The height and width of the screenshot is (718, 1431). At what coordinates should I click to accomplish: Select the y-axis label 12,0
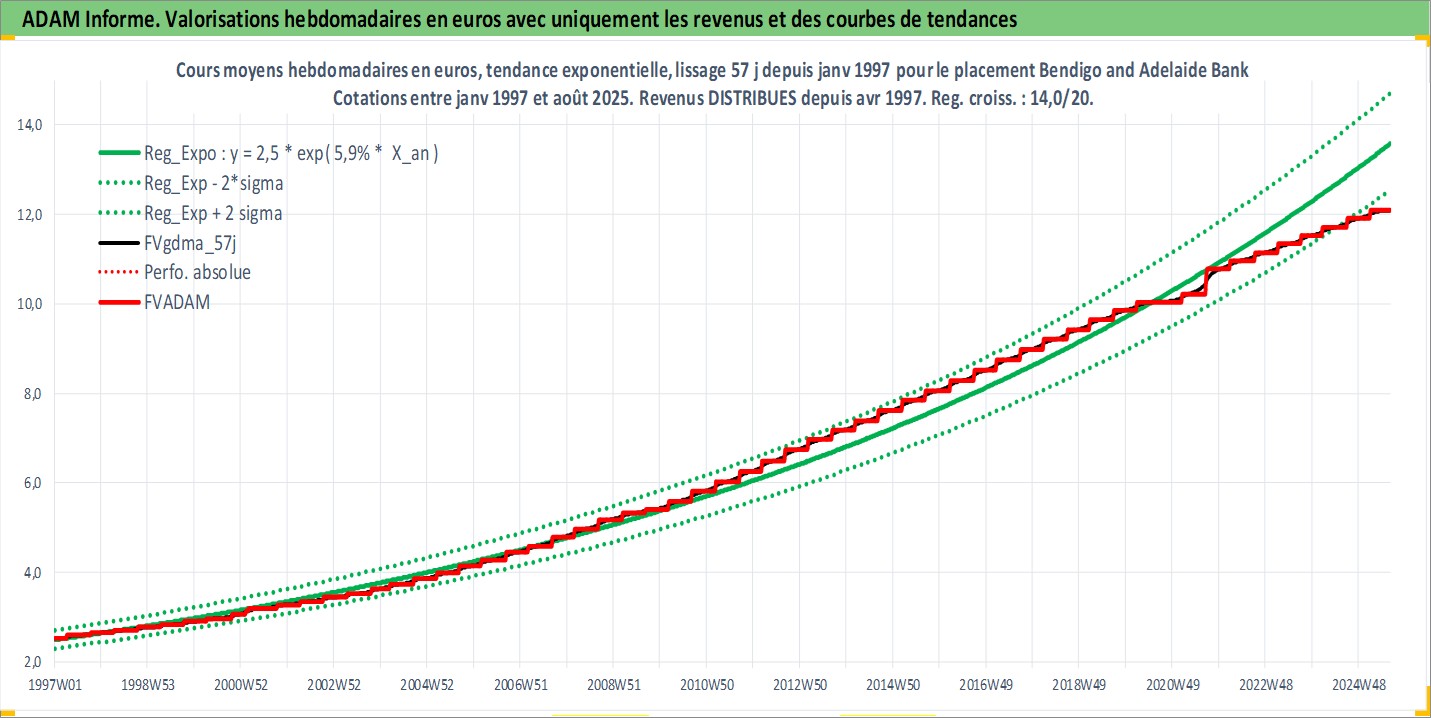point(29,214)
